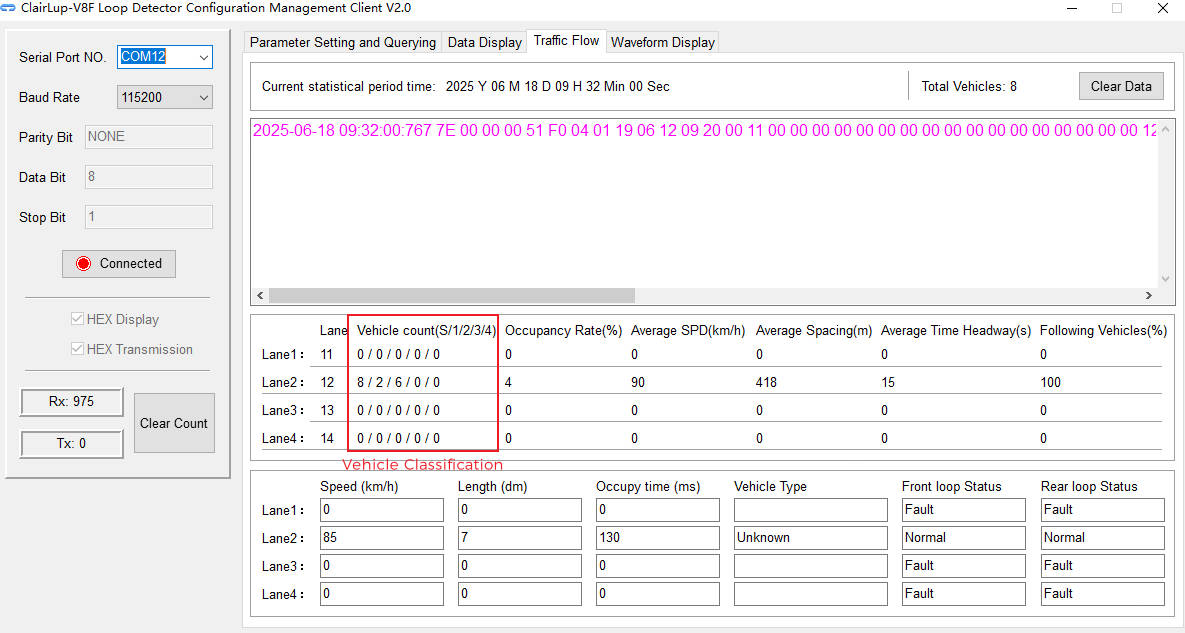Click the Lane3 Length (dm) field
The height and width of the screenshot is (633, 1185).
coord(520,566)
